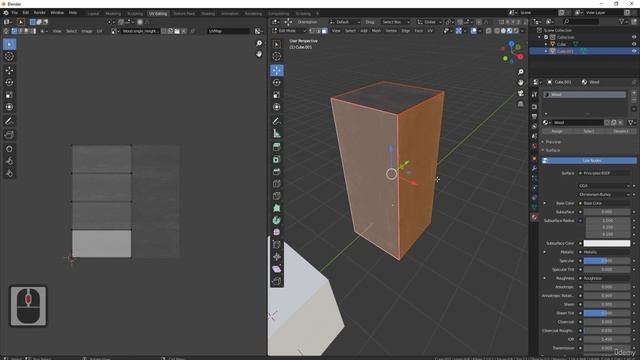This screenshot has width=640, height=360.
Task: Open the Orientation Default dropdown
Action: (x=344, y=22)
